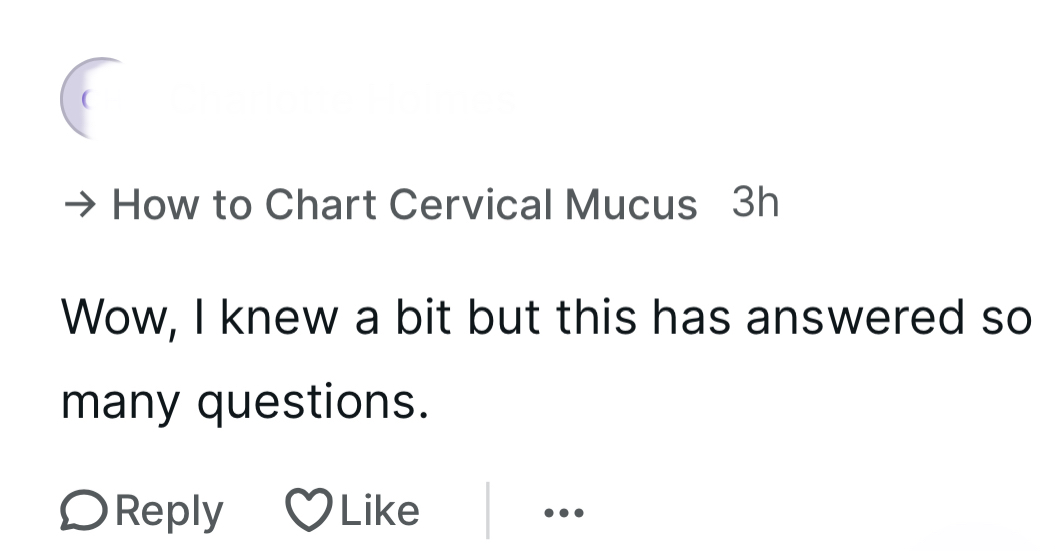Click the word "Cervical" in the post title
This screenshot has width=1055, height=551.
pyautogui.click(x=470, y=205)
